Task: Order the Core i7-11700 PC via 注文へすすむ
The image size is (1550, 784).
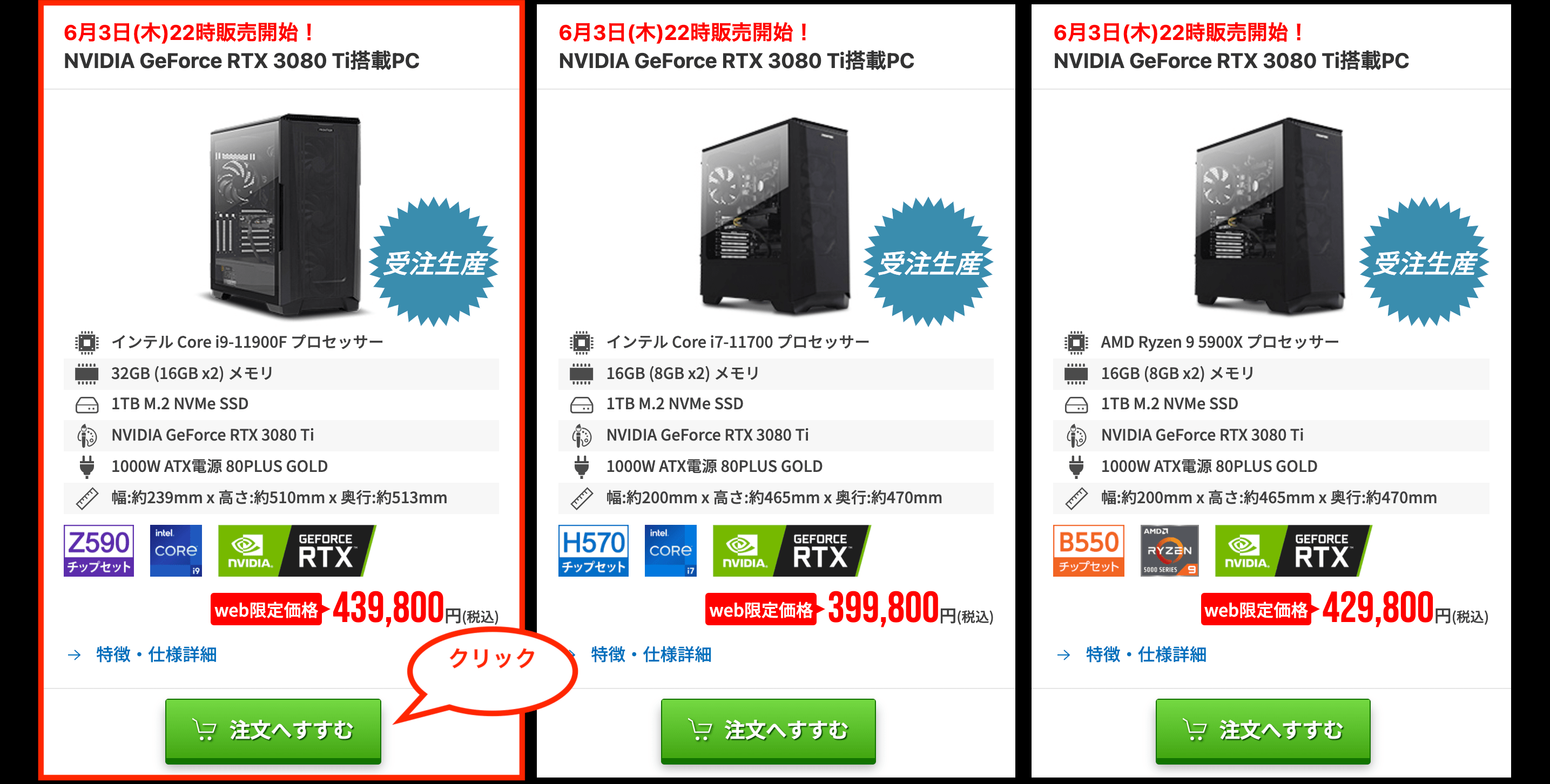Action: [x=769, y=731]
